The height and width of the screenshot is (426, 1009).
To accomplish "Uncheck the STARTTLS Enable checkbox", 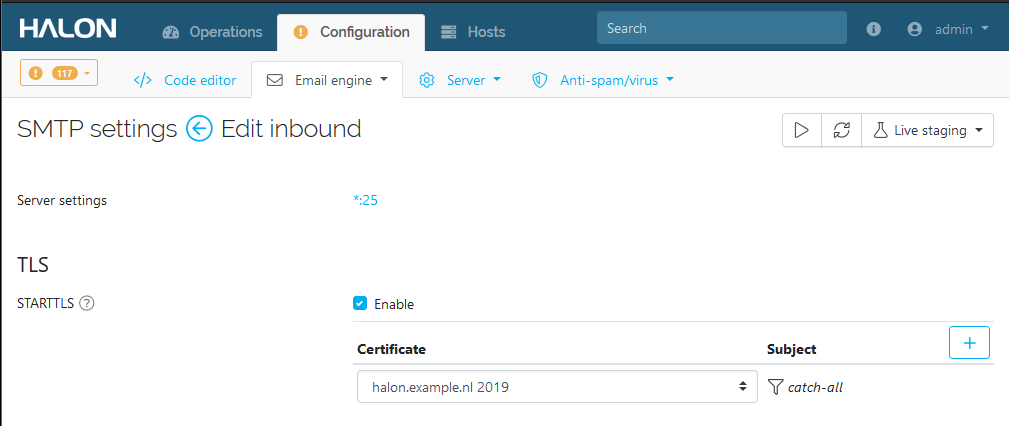I will coord(361,303).
